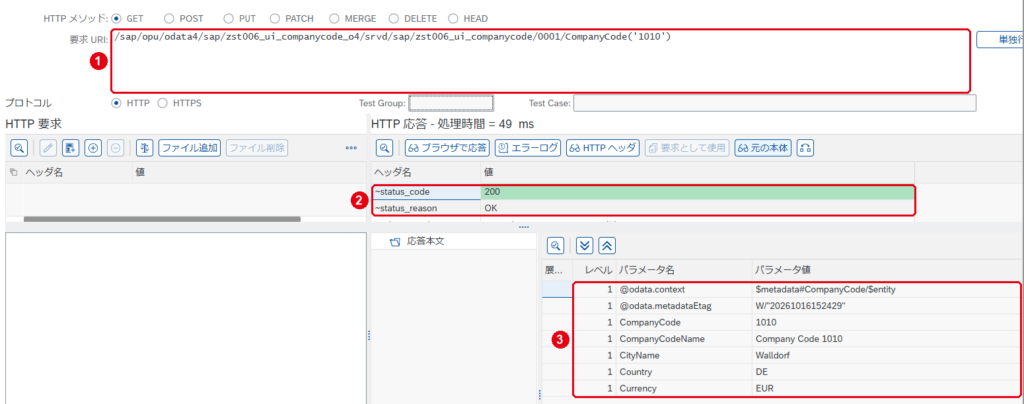Select the CityName parameter cell
This screenshot has width=1024, height=404.
(x=683, y=356)
